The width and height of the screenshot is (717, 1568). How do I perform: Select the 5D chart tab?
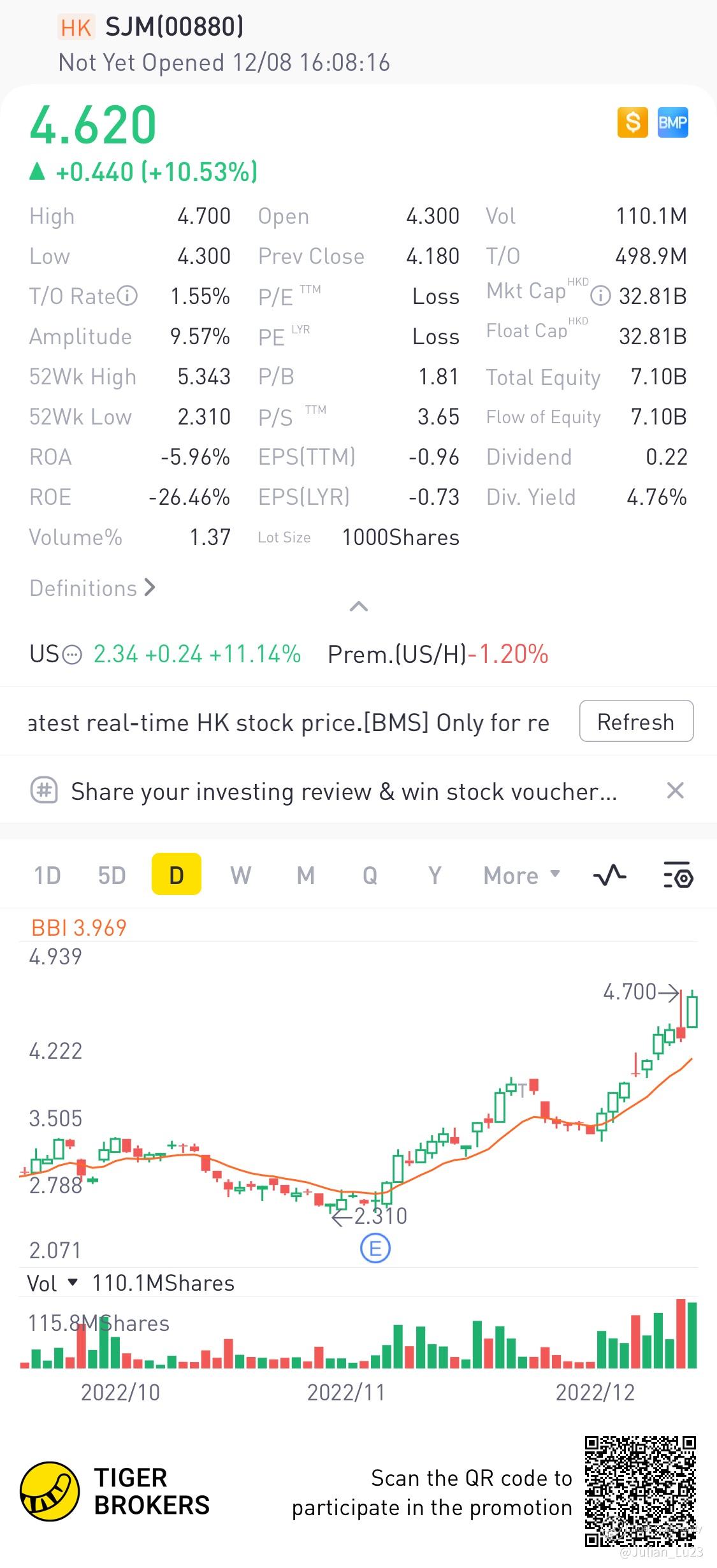[112, 875]
